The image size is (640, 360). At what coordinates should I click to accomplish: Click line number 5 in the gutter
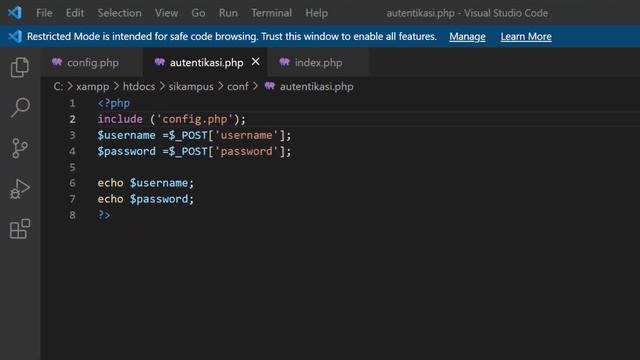coord(72,167)
